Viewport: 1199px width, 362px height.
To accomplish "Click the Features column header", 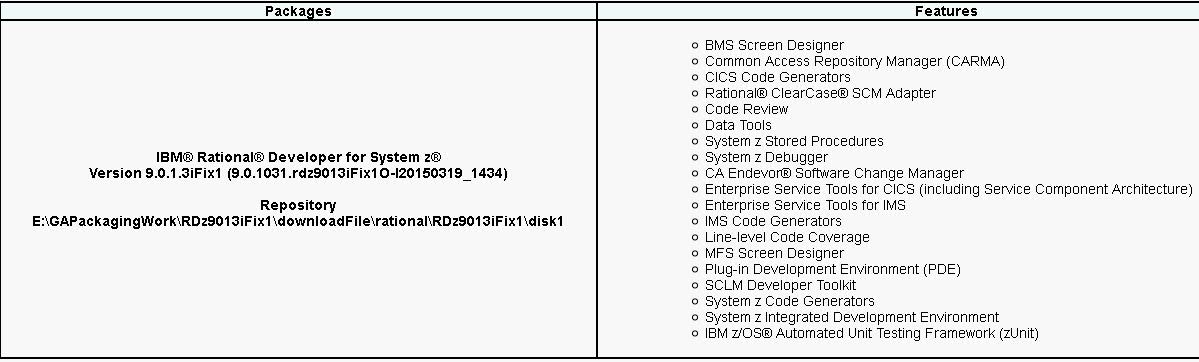I will point(946,11).
